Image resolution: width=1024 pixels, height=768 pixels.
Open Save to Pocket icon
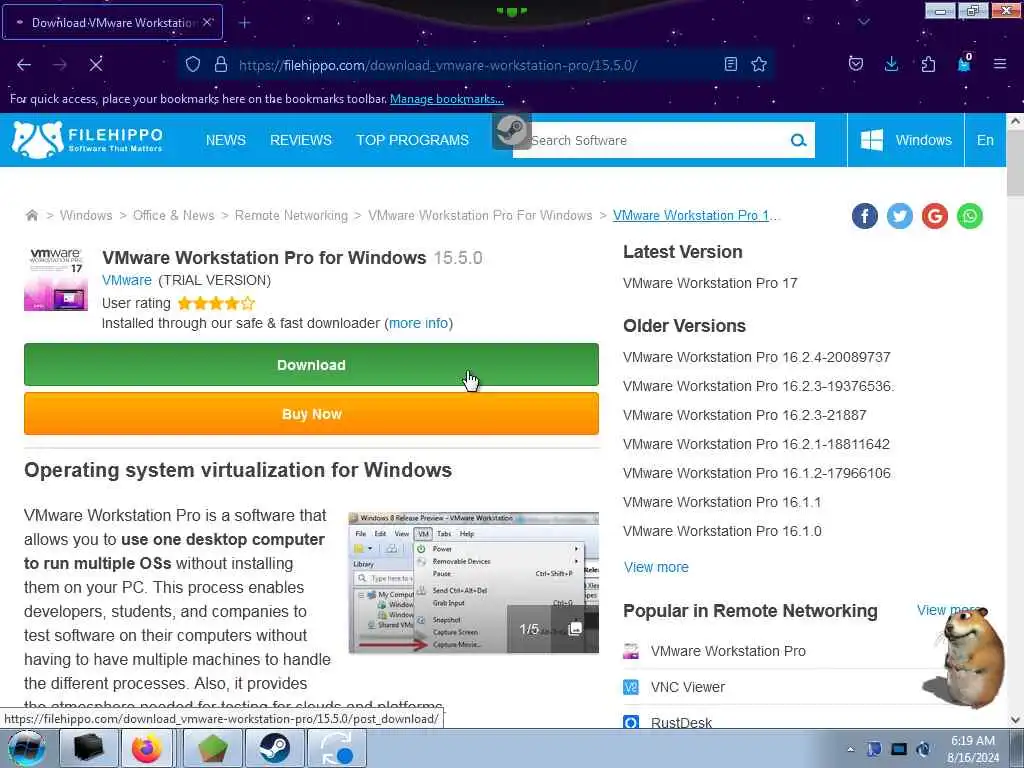(856, 64)
